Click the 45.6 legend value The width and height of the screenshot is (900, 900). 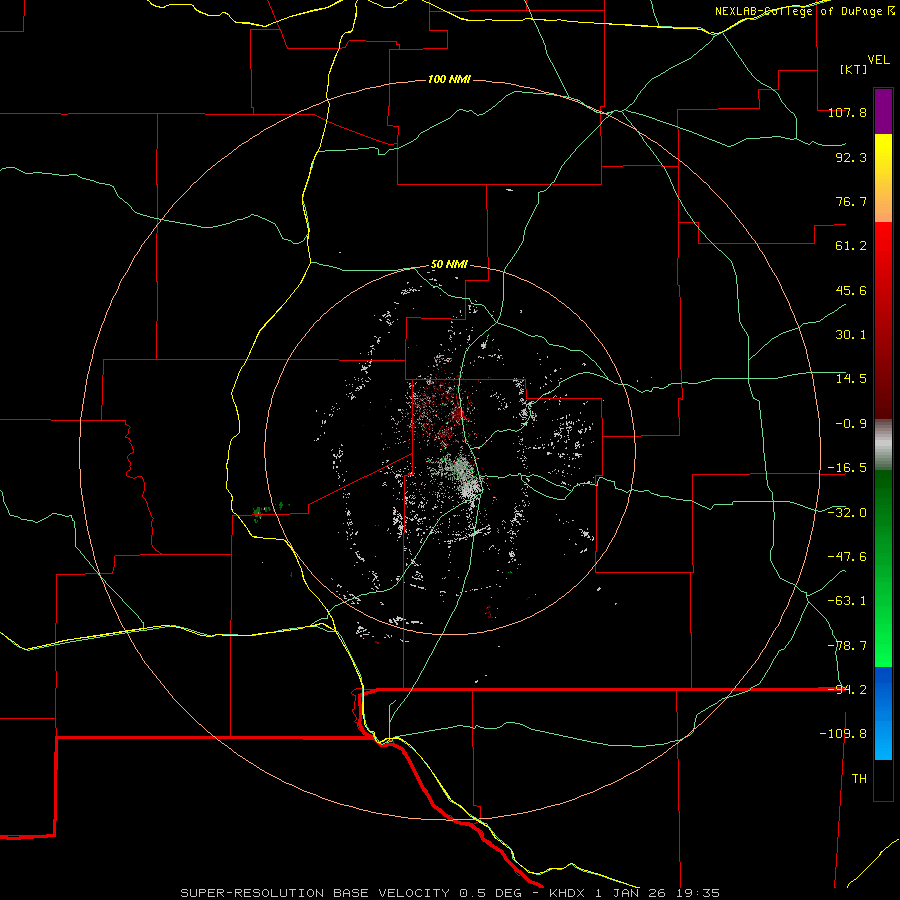pos(851,290)
